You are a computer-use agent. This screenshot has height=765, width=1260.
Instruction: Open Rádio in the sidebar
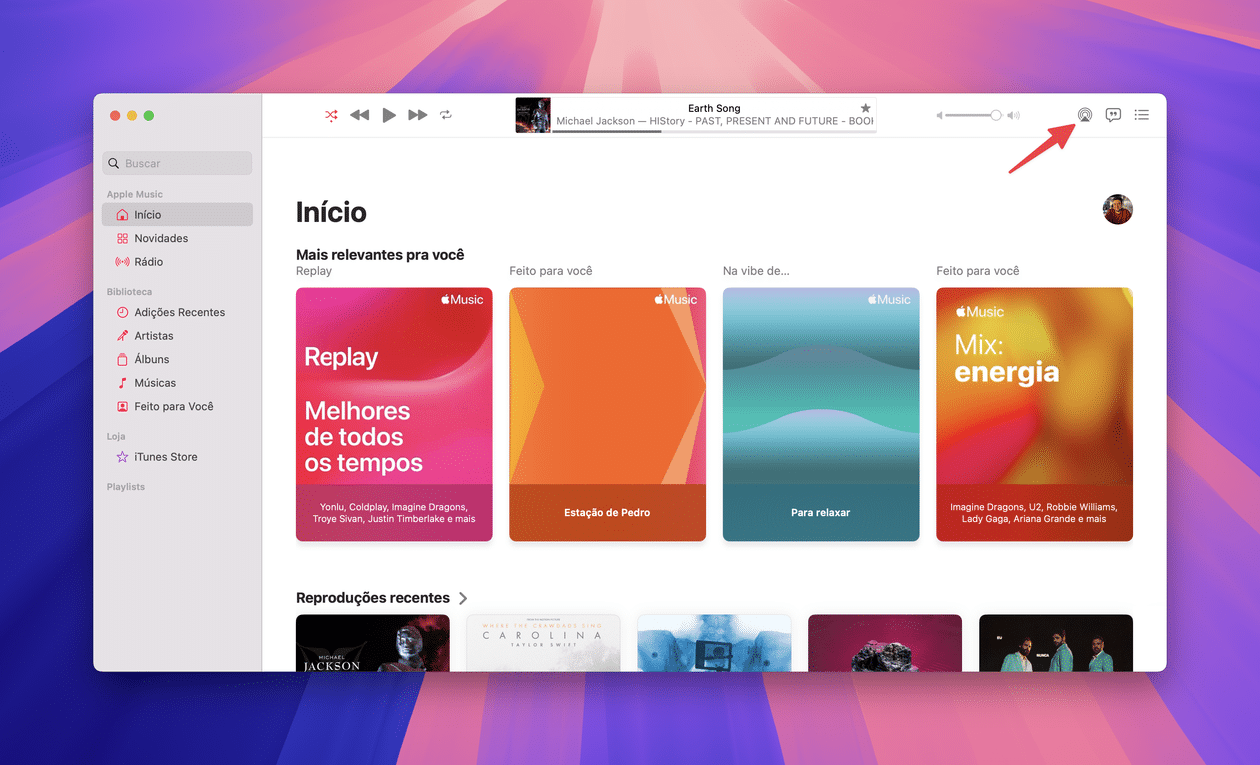click(177, 262)
